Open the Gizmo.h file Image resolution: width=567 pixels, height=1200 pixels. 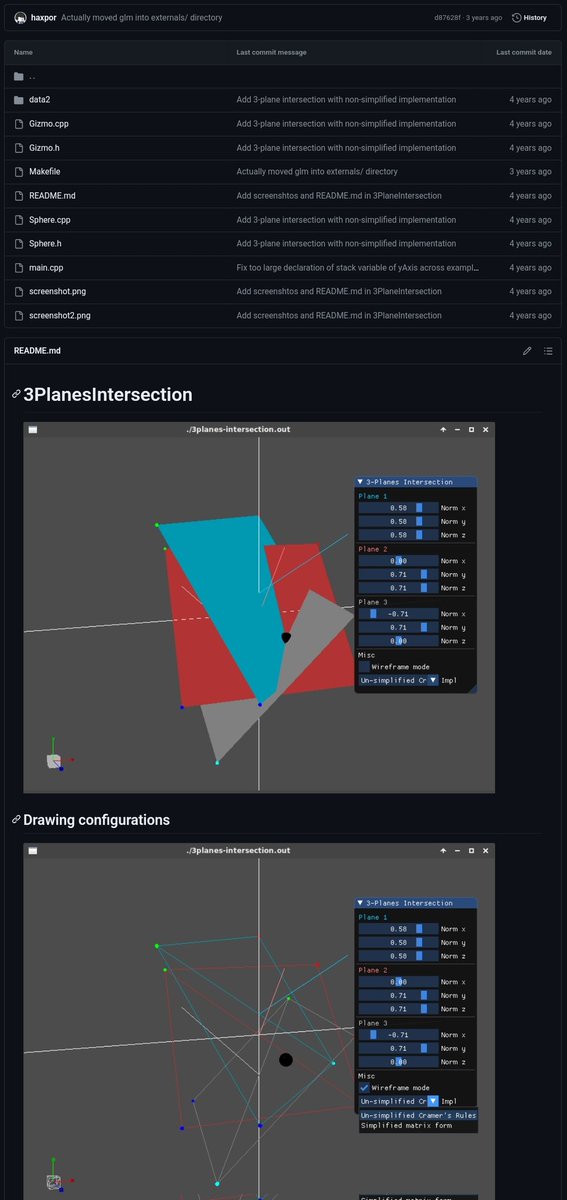pyautogui.click(x=45, y=148)
